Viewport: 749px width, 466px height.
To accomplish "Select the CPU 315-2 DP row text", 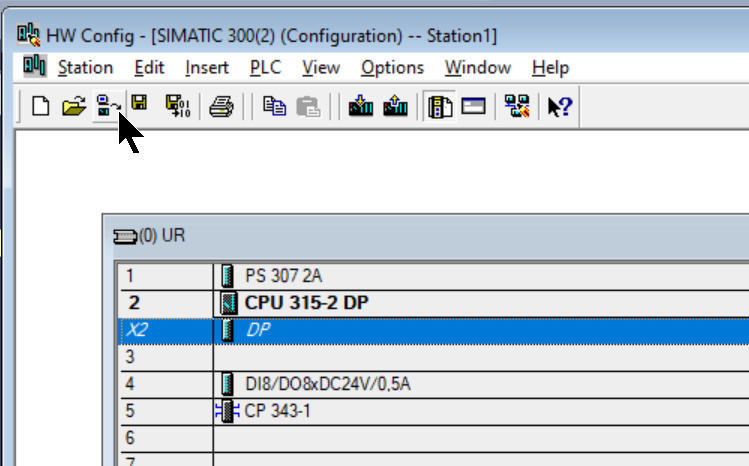I will [x=306, y=303].
